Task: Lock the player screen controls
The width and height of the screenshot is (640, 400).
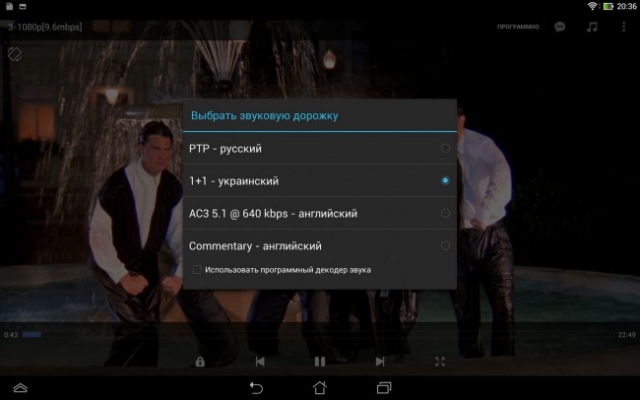Action: (200, 361)
